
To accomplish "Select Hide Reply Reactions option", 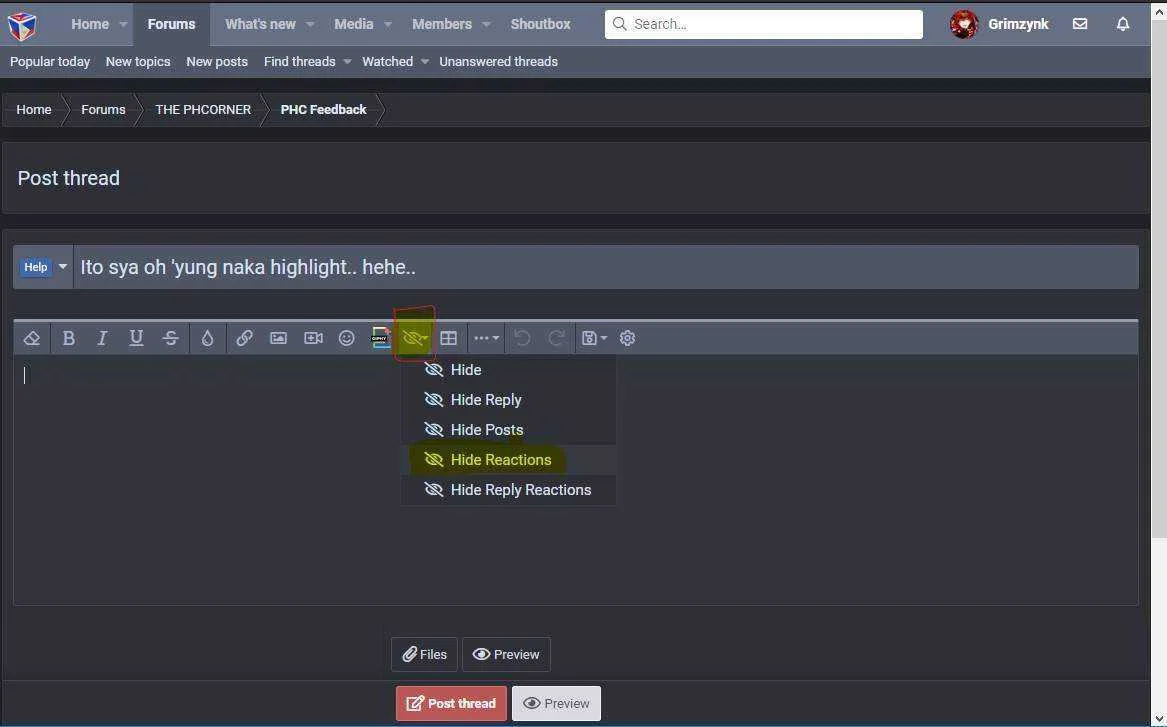I will pos(508,490).
